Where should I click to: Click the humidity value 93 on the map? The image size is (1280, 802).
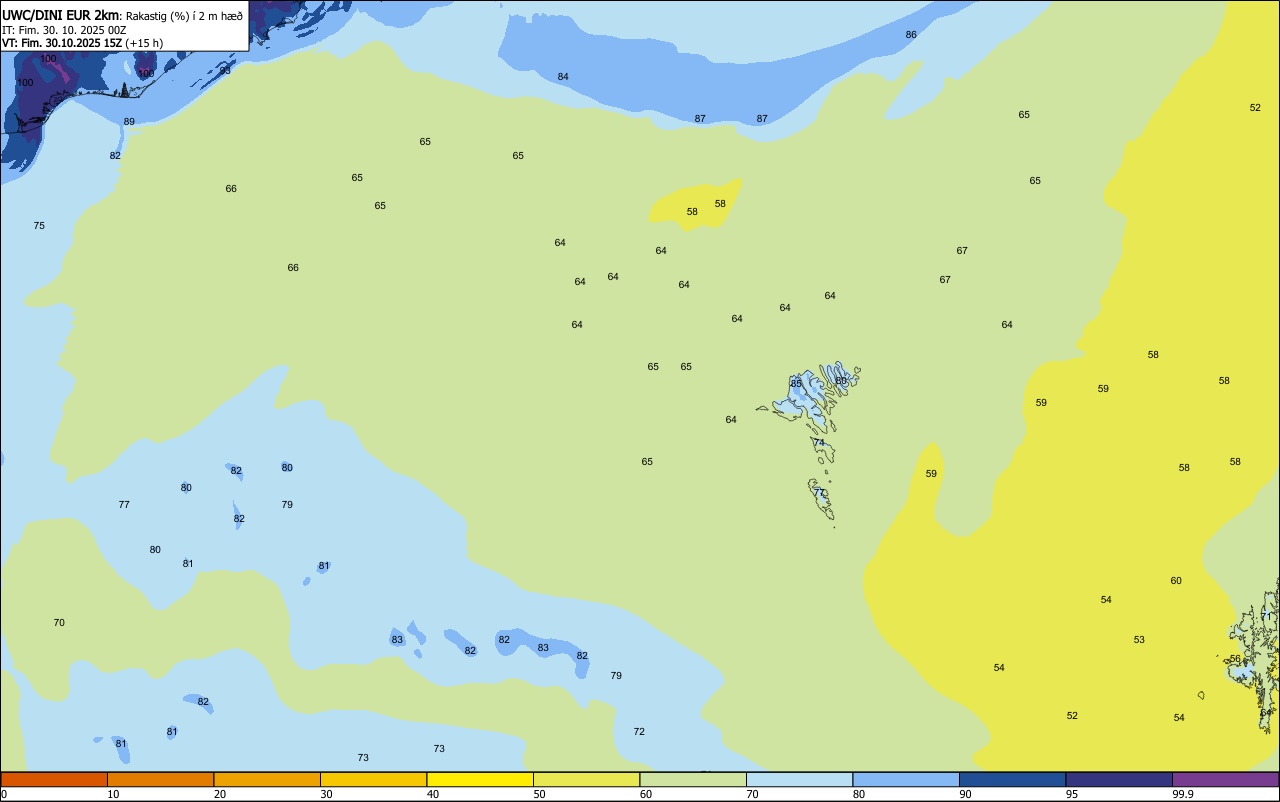tap(225, 71)
